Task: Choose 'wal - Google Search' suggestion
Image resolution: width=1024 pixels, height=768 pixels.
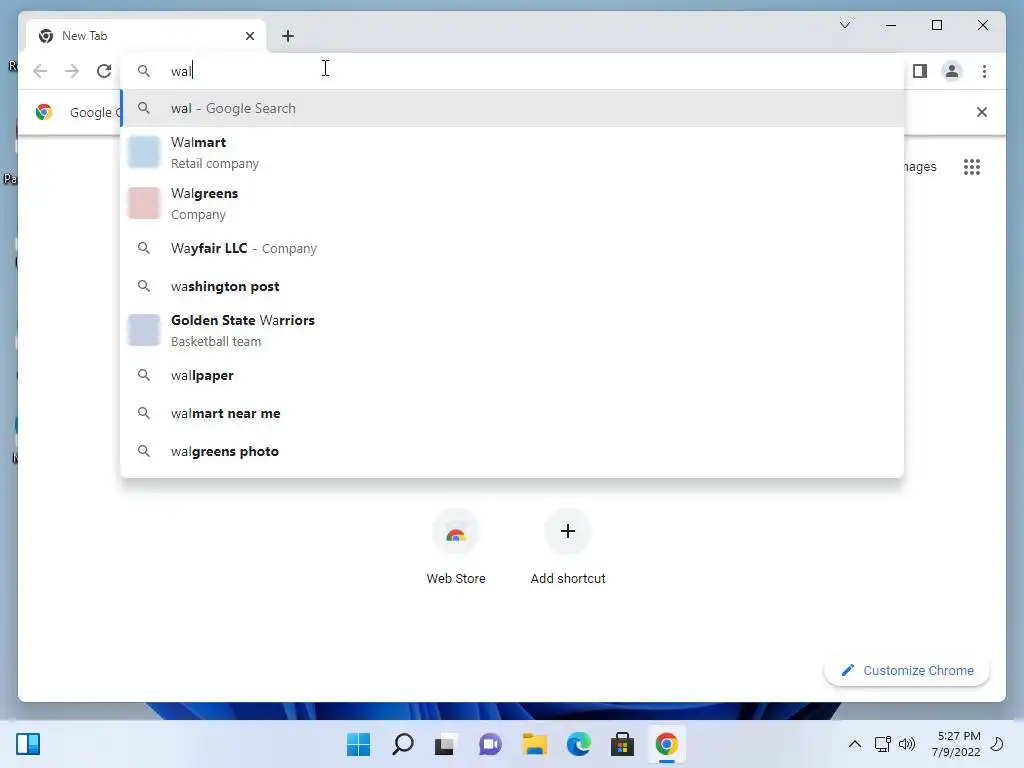Action: [x=513, y=108]
